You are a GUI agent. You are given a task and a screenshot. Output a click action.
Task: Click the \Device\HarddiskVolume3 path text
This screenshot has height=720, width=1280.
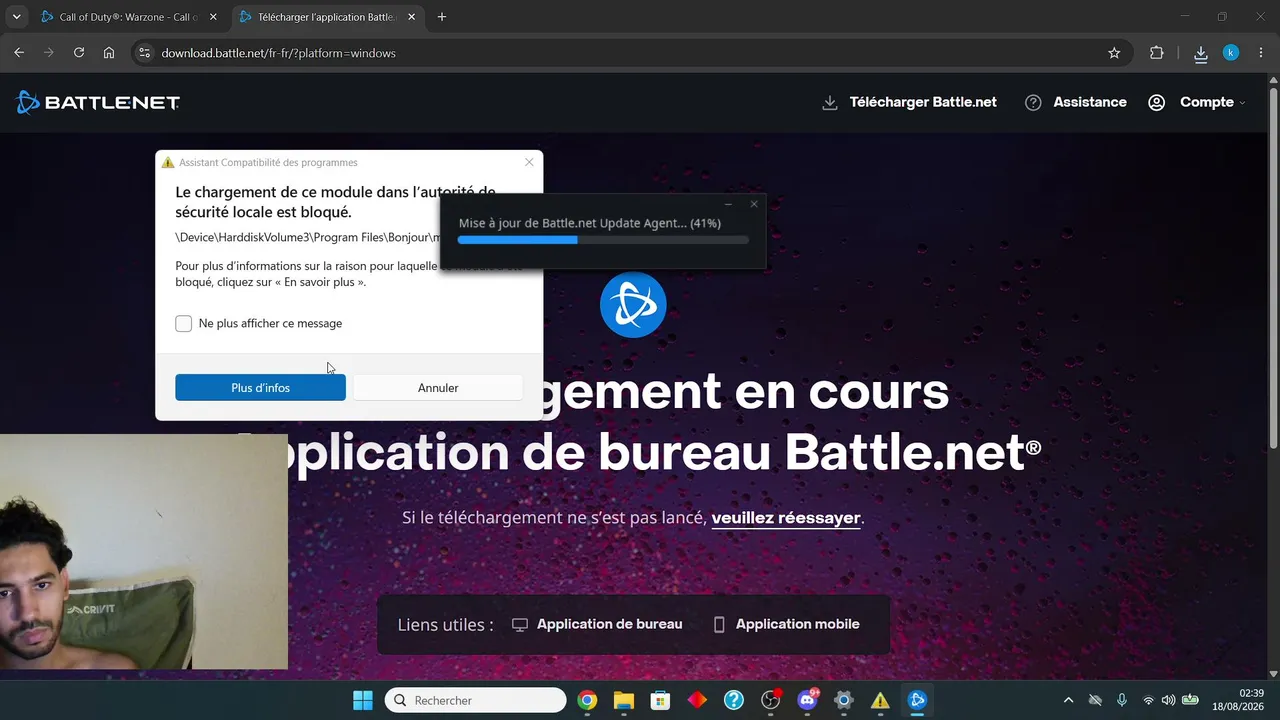pos(308,237)
